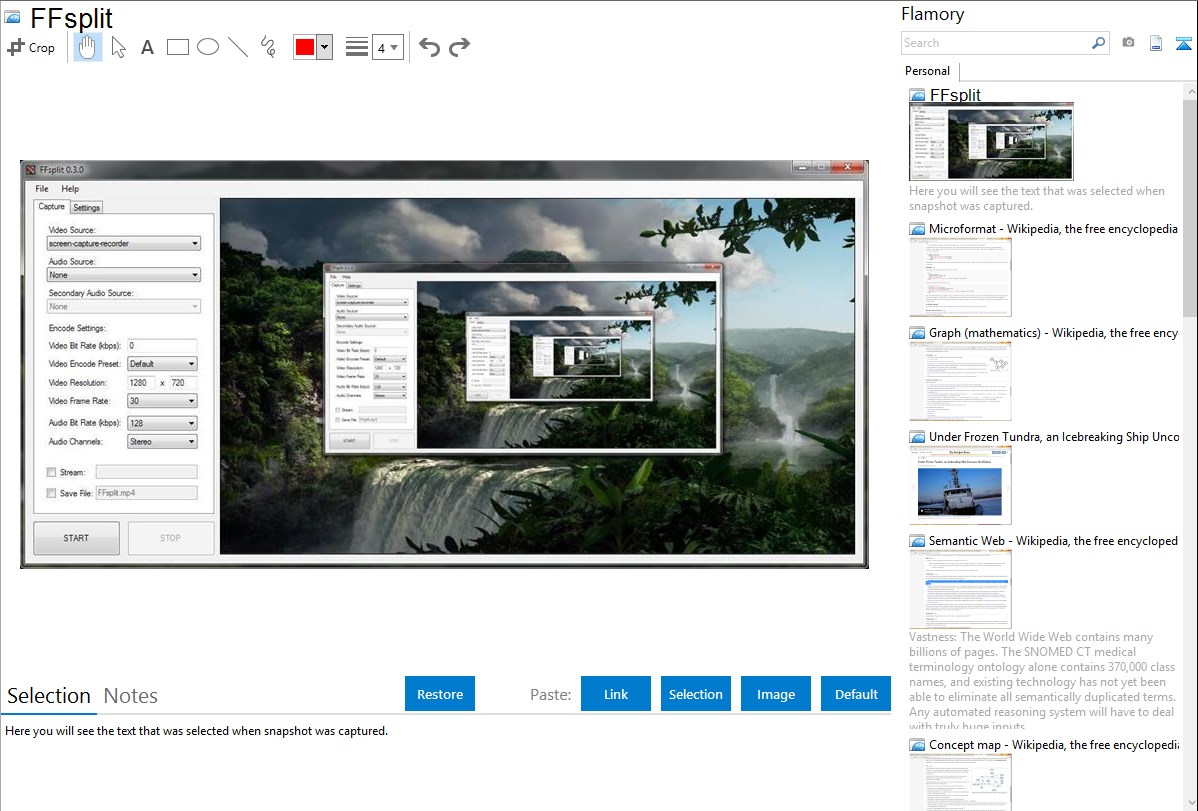Image resolution: width=1198 pixels, height=811 pixels.
Task: Click the camera capture icon
Action: (1128, 43)
